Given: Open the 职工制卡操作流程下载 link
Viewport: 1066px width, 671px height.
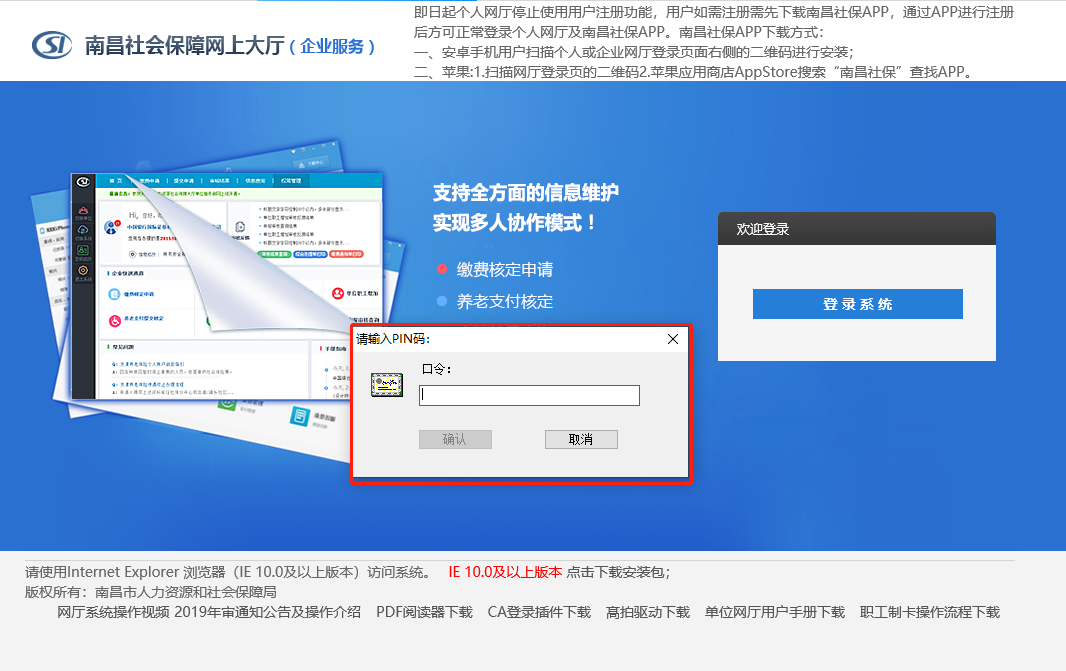Looking at the screenshot, I should click(x=930, y=612).
